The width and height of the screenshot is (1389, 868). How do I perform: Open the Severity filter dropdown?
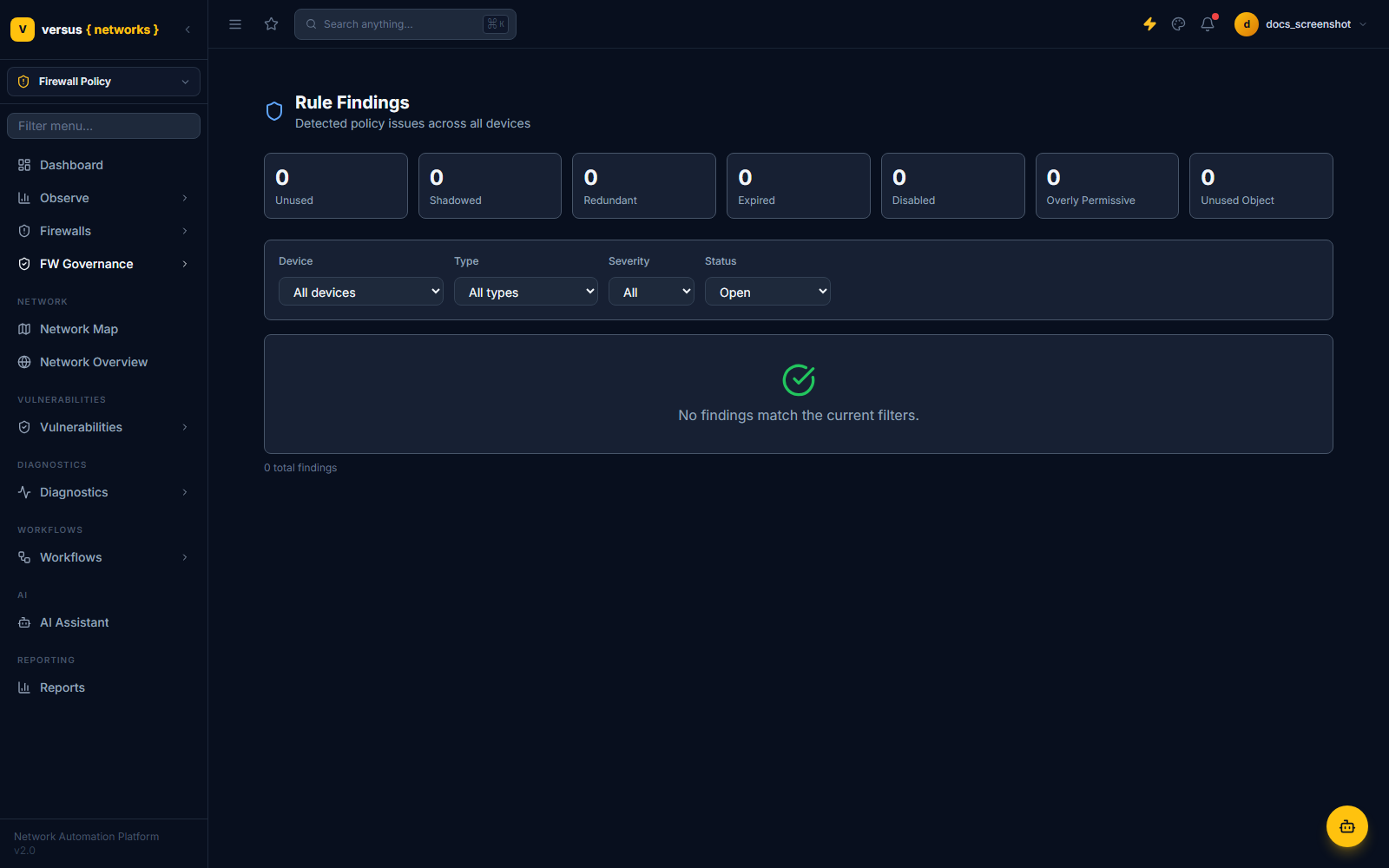click(x=651, y=292)
